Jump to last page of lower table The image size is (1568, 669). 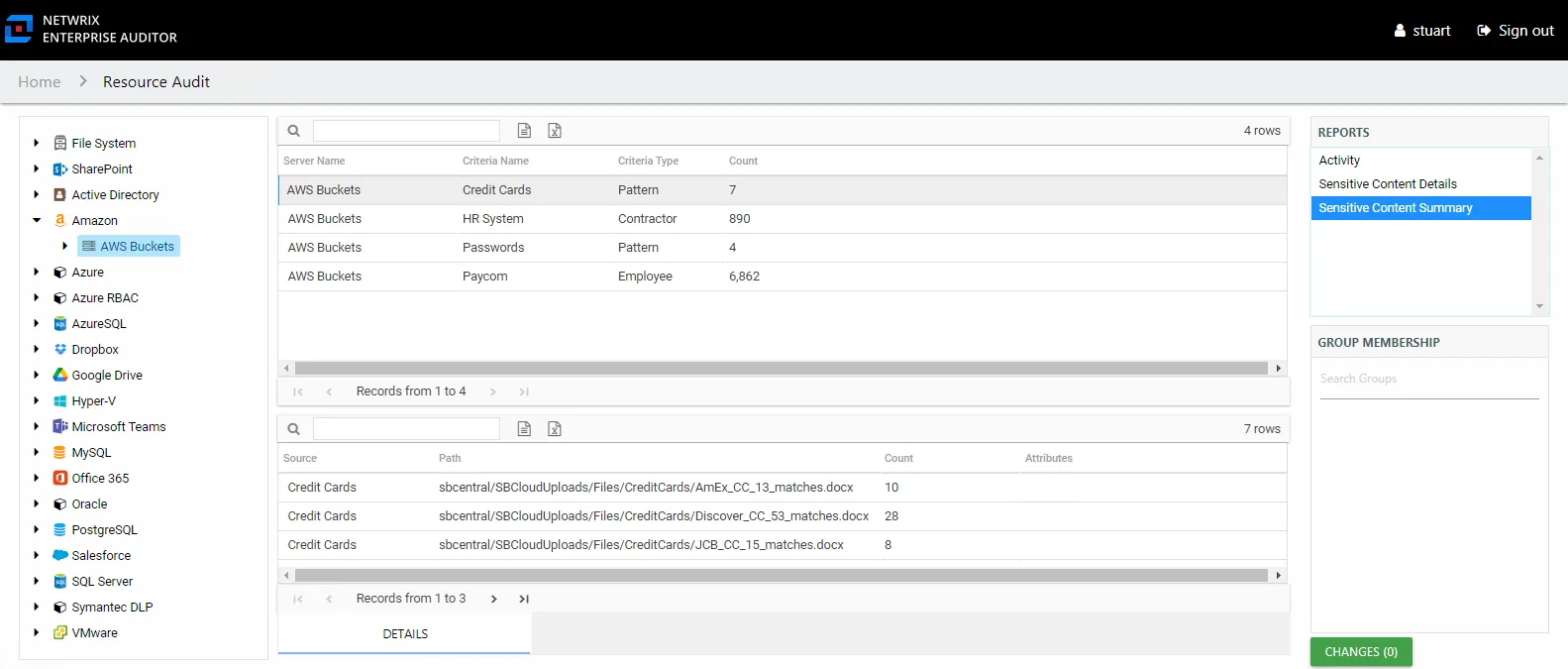click(x=524, y=599)
